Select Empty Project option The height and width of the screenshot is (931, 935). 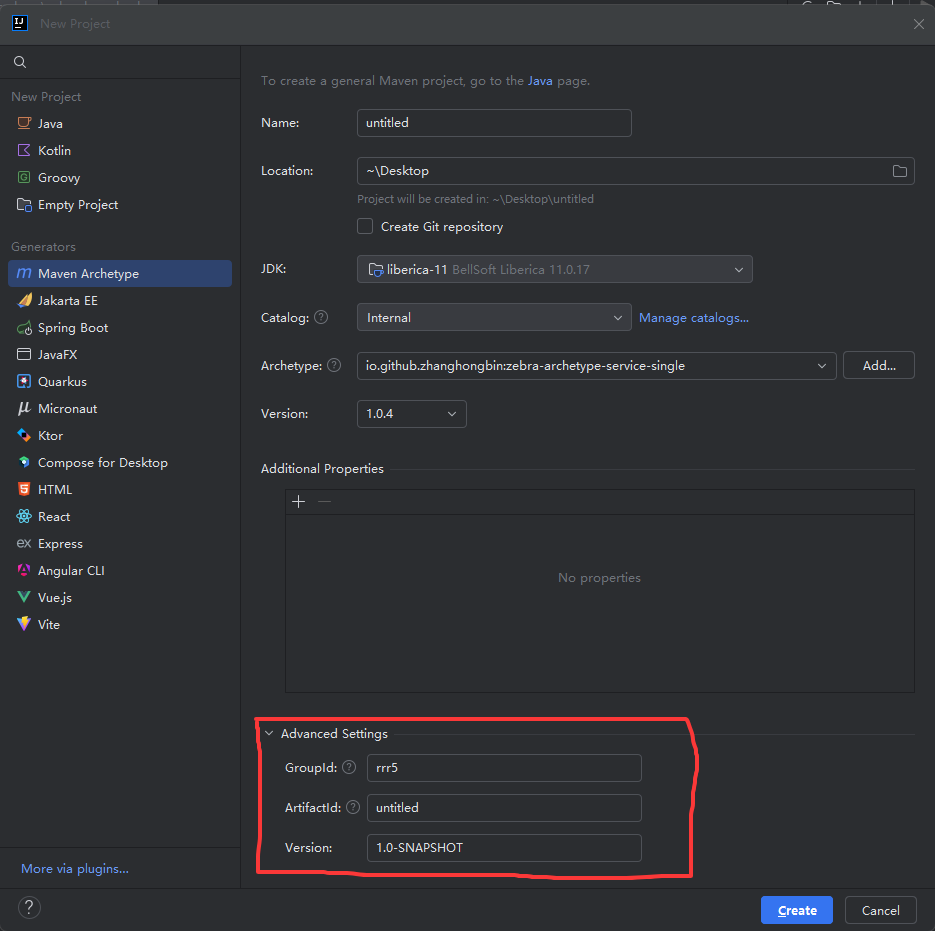120,205
